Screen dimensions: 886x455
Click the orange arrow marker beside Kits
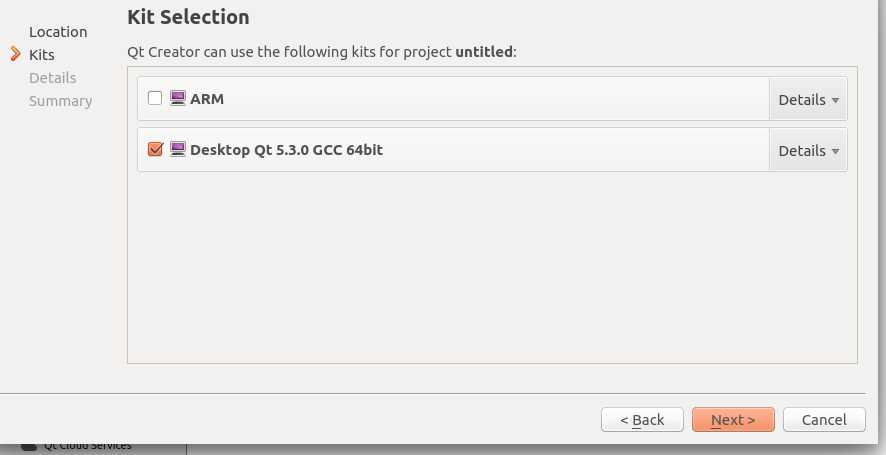pyautogui.click(x=15, y=54)
